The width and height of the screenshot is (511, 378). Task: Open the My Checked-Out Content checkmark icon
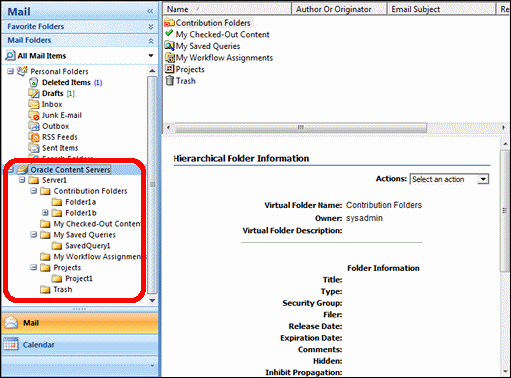click(x=169, y=33)
